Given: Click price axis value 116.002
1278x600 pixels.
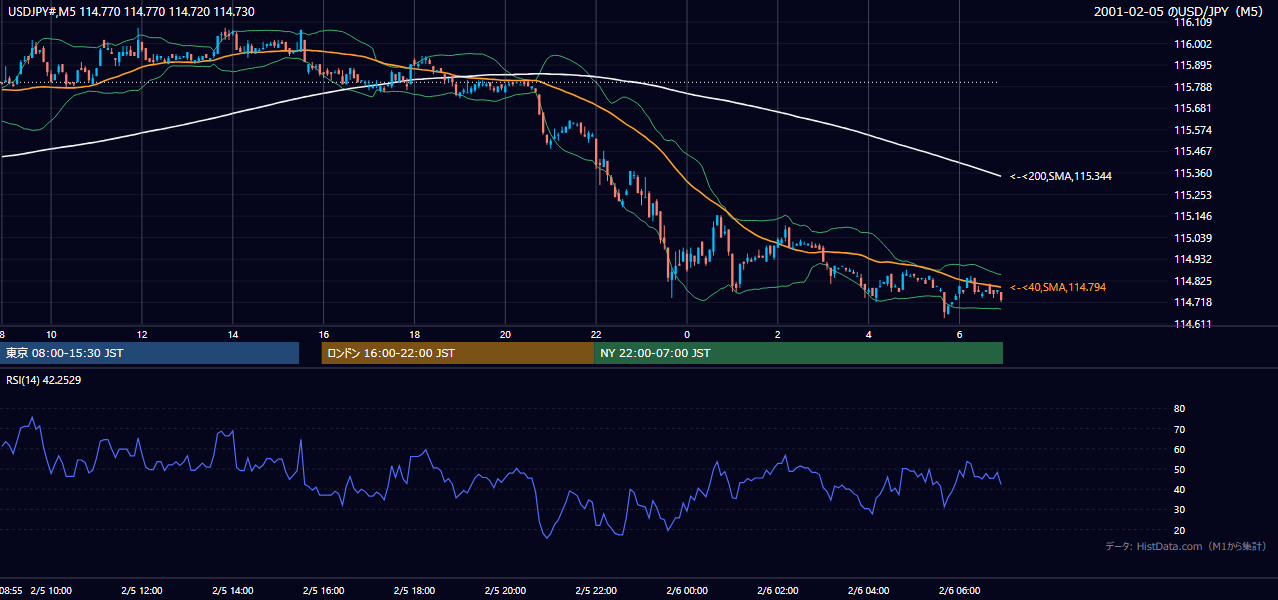Looking at the screenshot, I should [1195, 44].
